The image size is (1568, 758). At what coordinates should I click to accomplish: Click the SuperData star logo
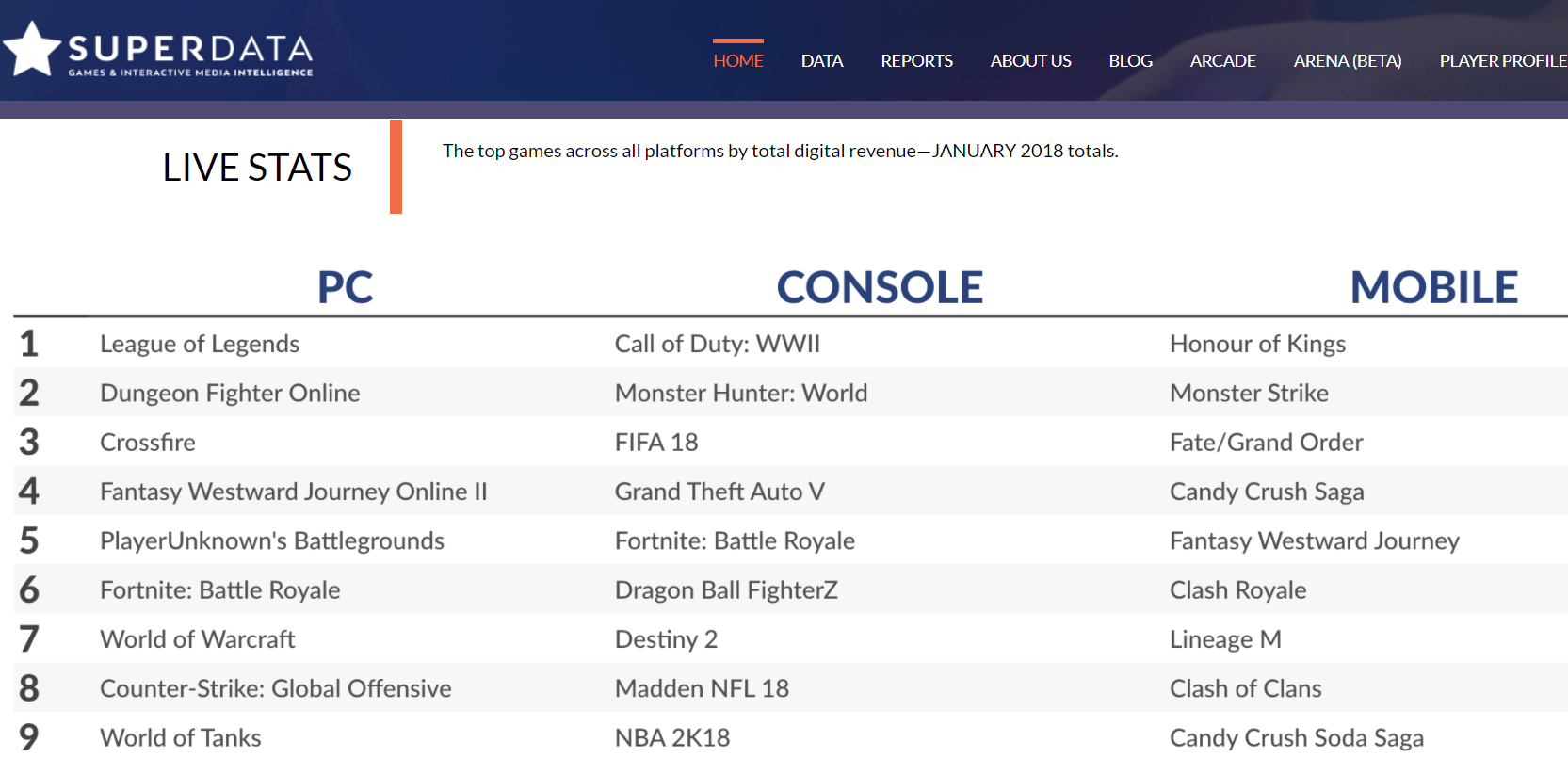(x=31, y=49)
